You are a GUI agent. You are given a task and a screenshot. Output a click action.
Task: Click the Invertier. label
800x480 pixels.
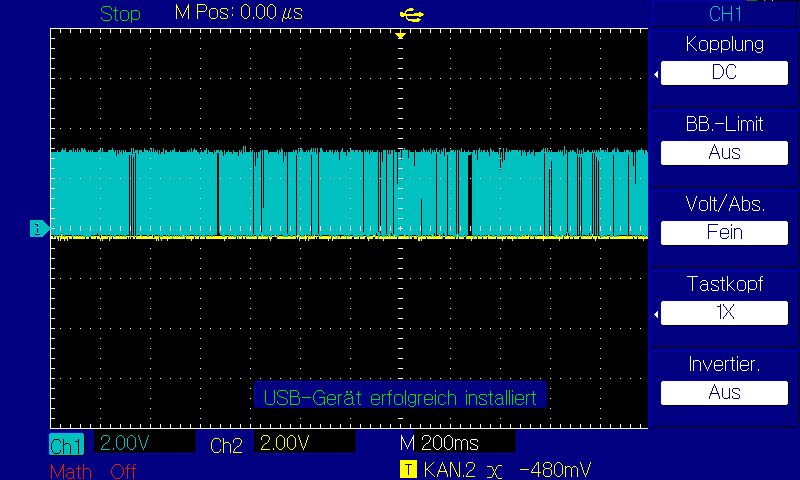tap(724, 364)
